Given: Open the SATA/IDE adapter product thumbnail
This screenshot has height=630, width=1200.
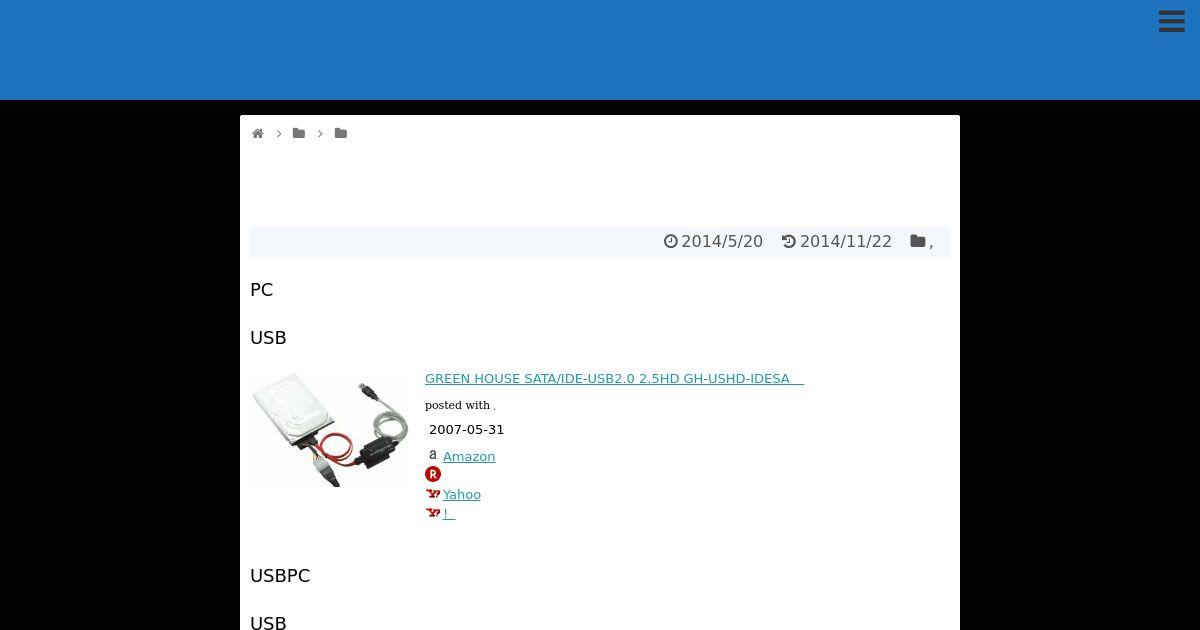Looking at the screenshot, I should tap(331, 429).
